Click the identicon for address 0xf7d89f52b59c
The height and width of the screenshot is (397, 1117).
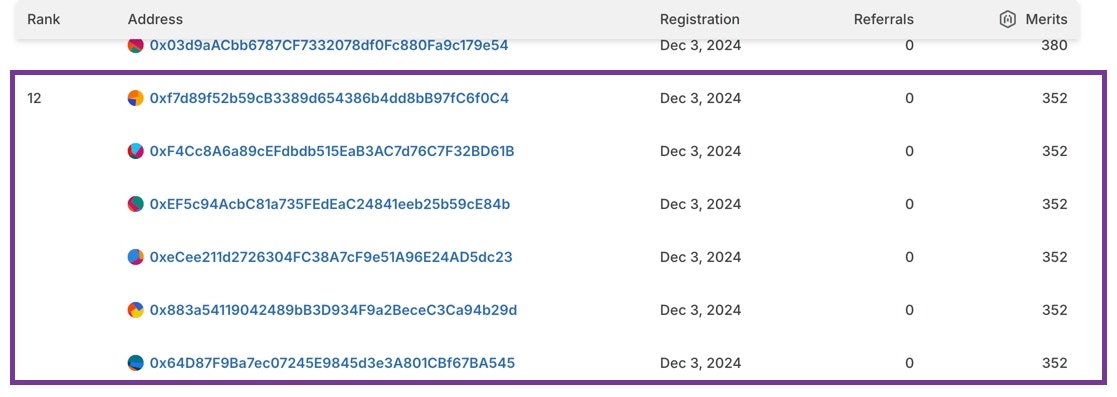(x=135, y=98)
